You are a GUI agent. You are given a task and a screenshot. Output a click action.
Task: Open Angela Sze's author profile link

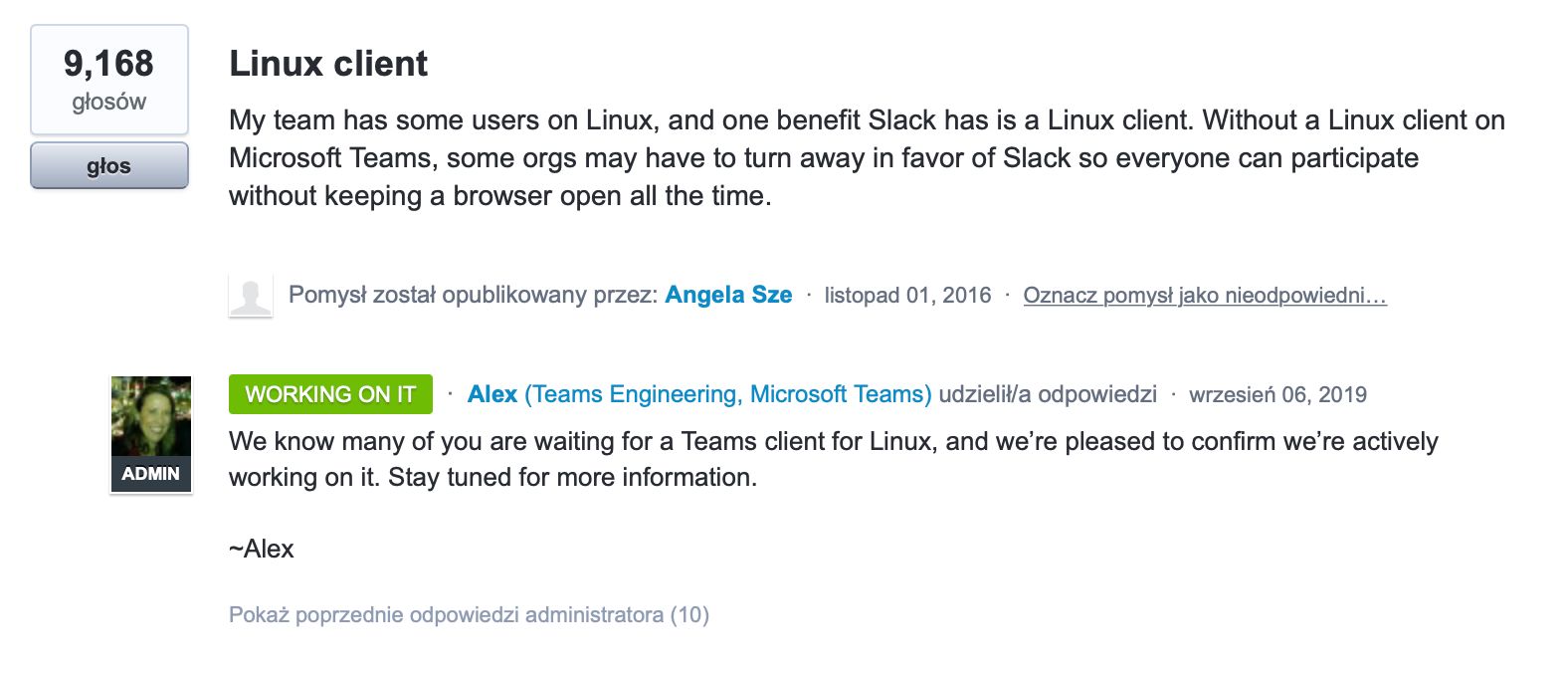pos(728,295)
